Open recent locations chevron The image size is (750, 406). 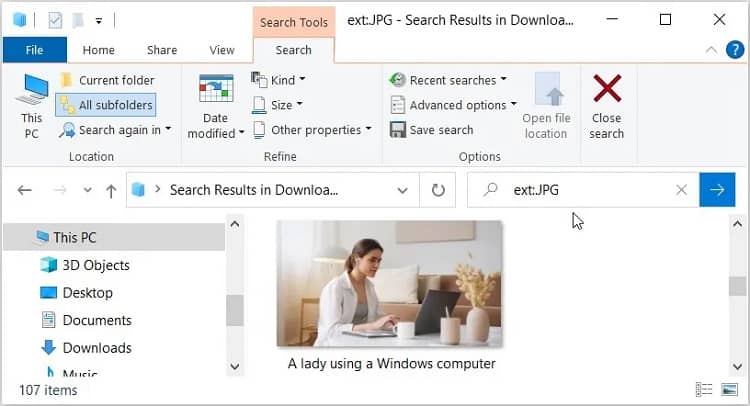tap(88, 190)
